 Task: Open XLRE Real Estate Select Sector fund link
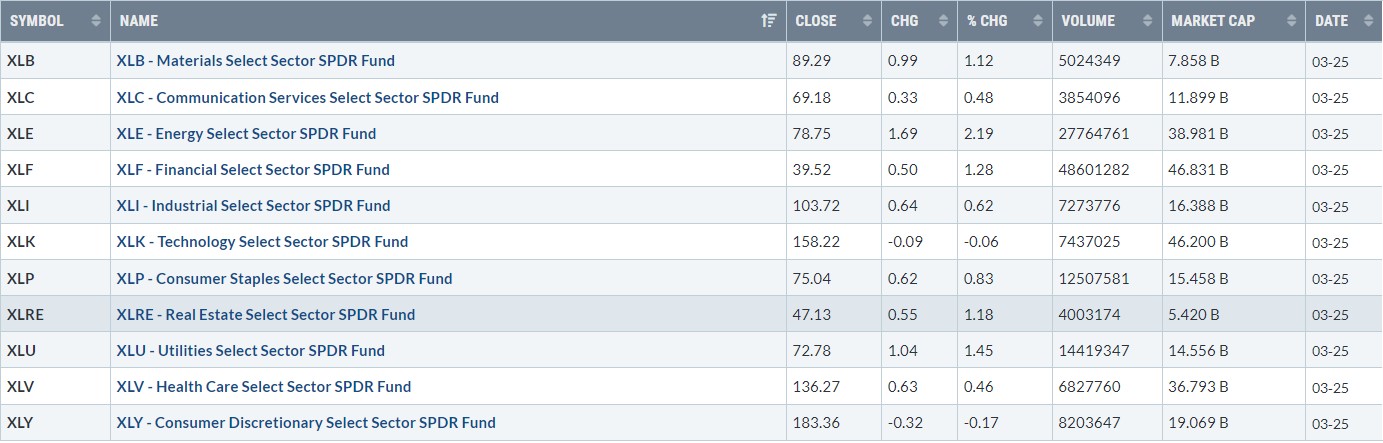(265, 315)
